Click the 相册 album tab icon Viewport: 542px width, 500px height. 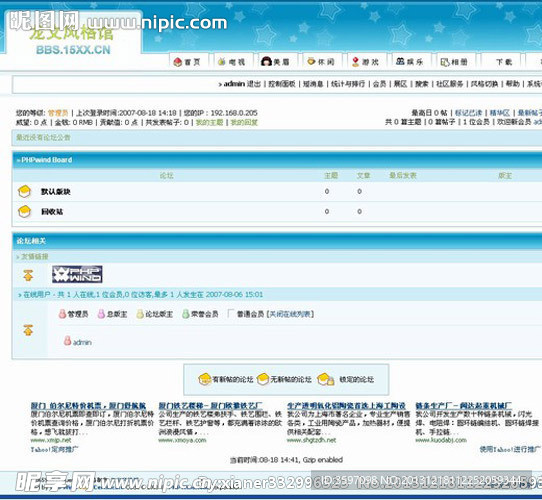(445, 62)
